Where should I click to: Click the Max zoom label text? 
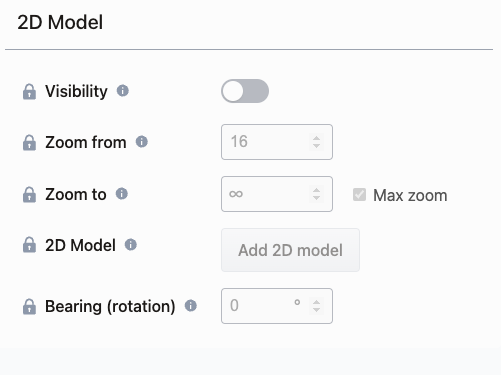coord(410,195)
